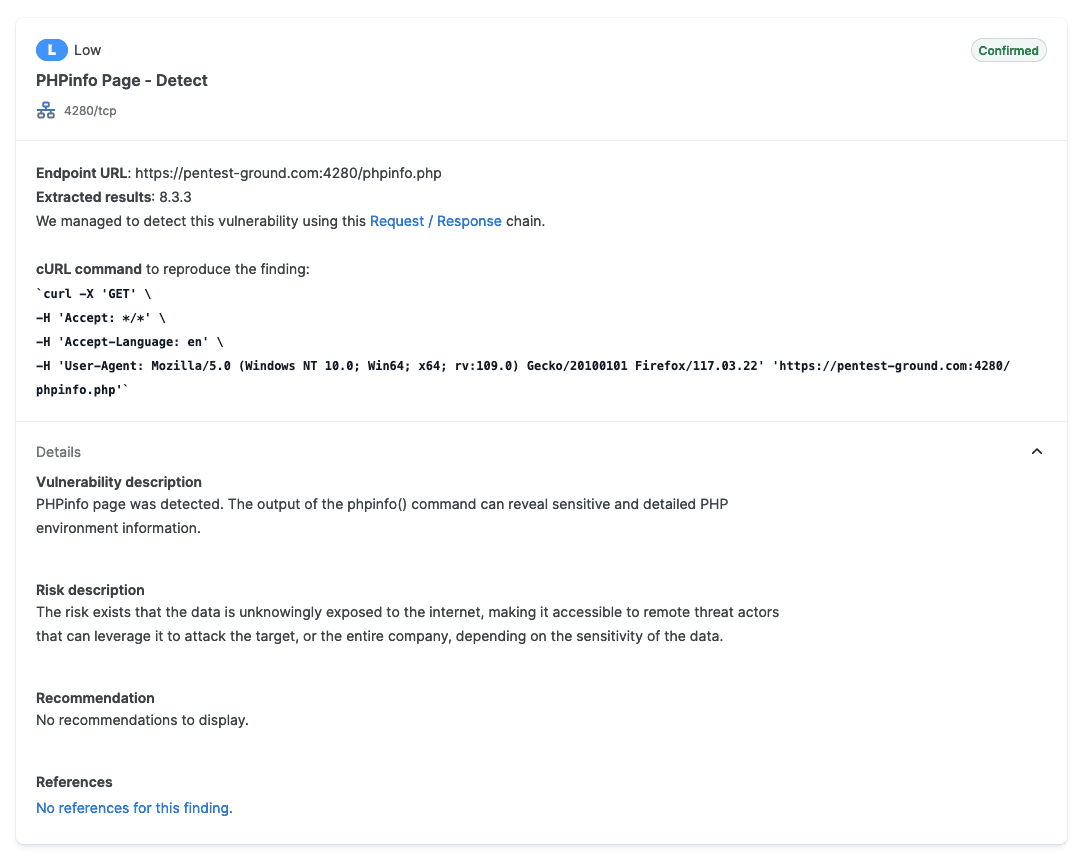The width and height of the screenshot is (1087, 863).
Task: Click the References heading
Action: (74, 782)
